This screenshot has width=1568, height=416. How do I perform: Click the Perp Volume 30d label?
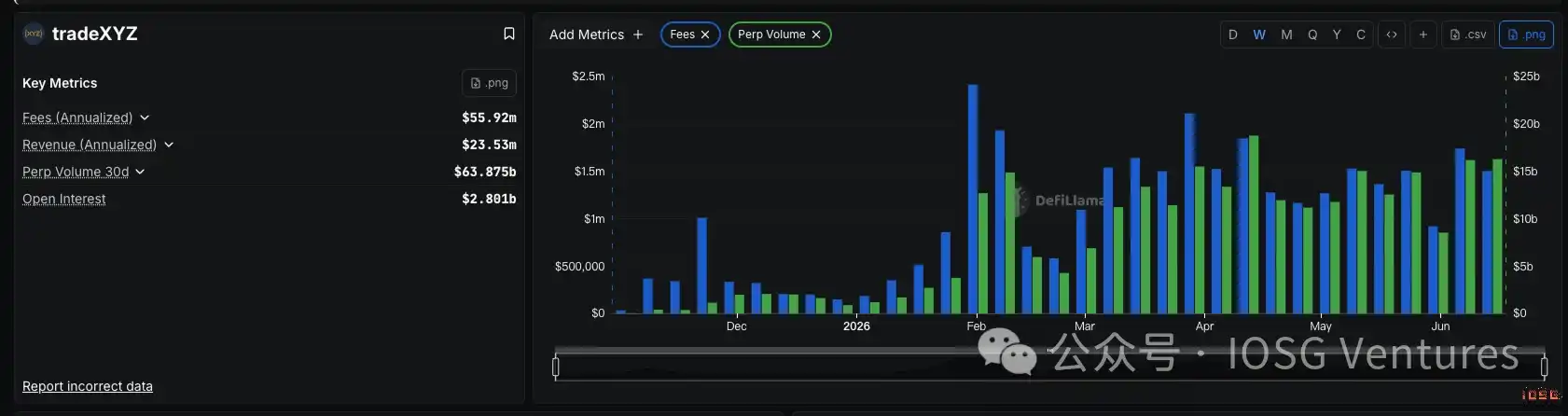coord(76,172)
